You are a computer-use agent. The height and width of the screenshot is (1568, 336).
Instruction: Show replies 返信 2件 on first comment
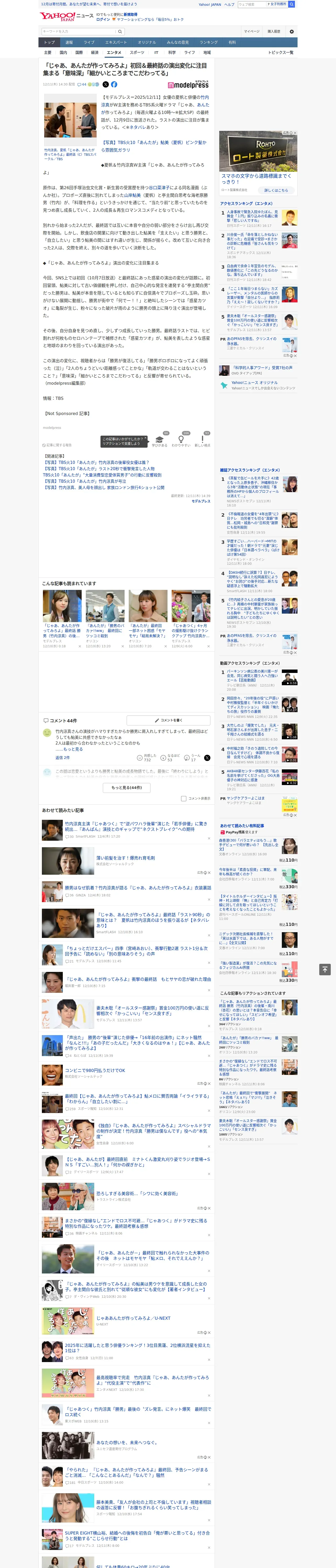(x=63, y=758)
